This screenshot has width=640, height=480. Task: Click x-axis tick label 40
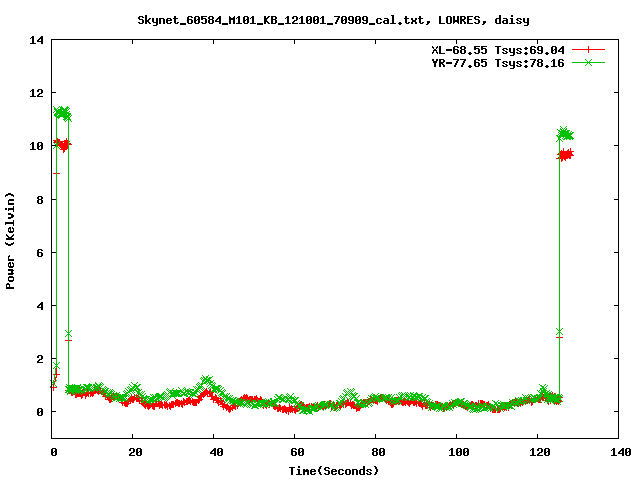(216, 452)
